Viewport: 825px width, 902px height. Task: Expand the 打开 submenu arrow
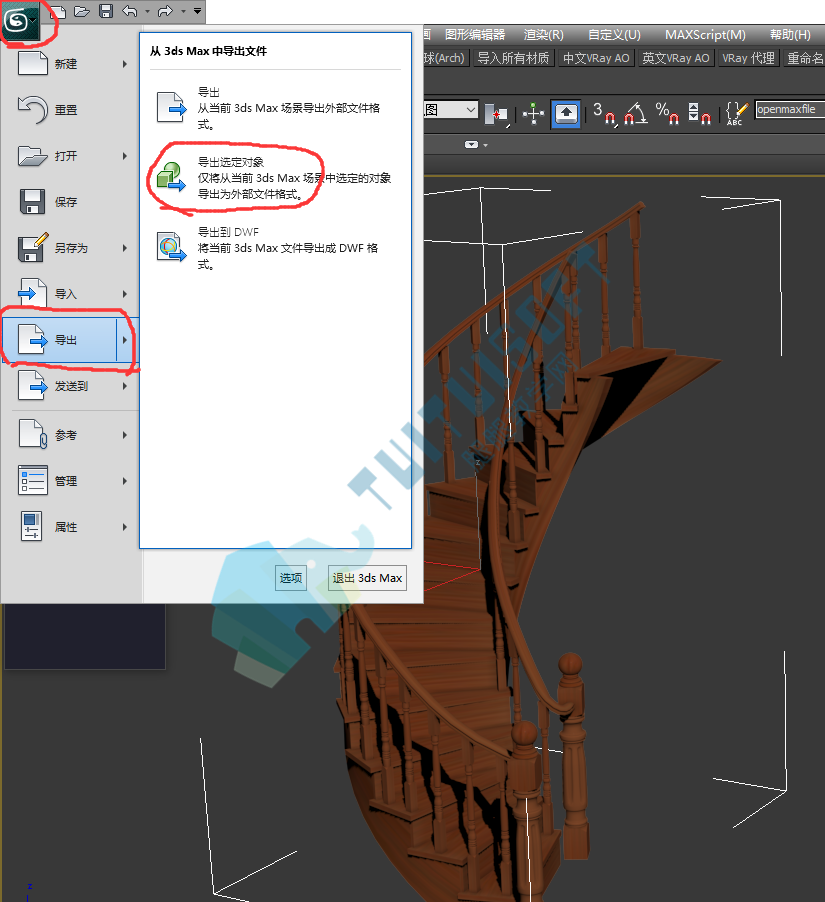(125, 156)
